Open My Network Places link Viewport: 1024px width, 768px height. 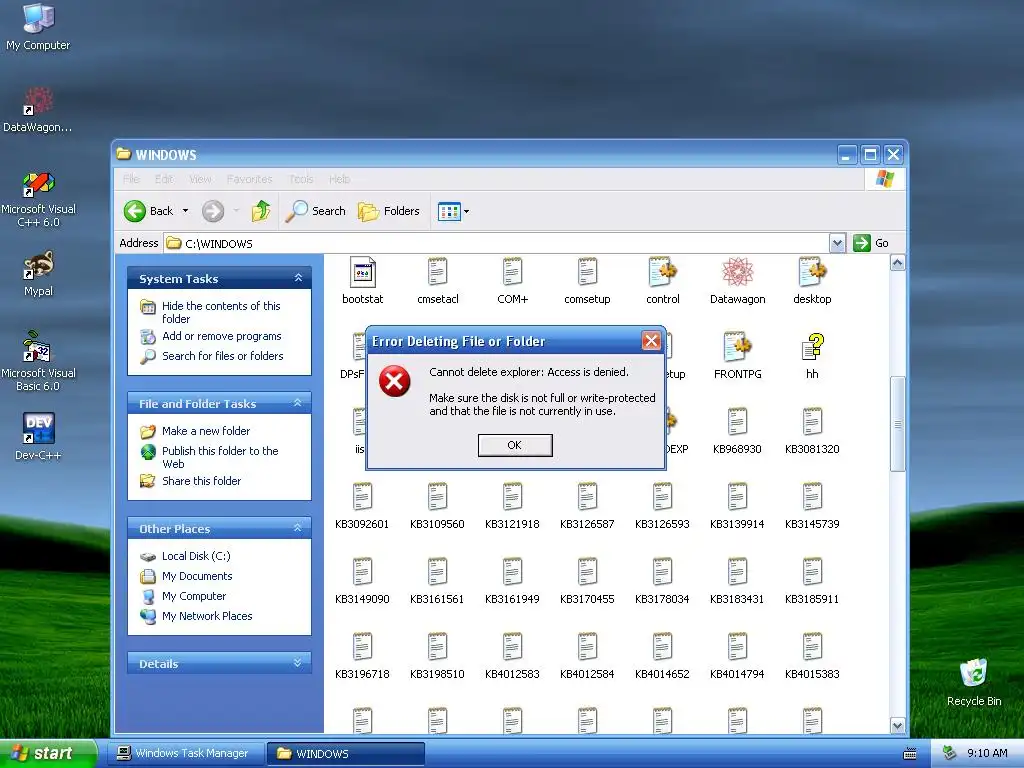tap(207, 616)
